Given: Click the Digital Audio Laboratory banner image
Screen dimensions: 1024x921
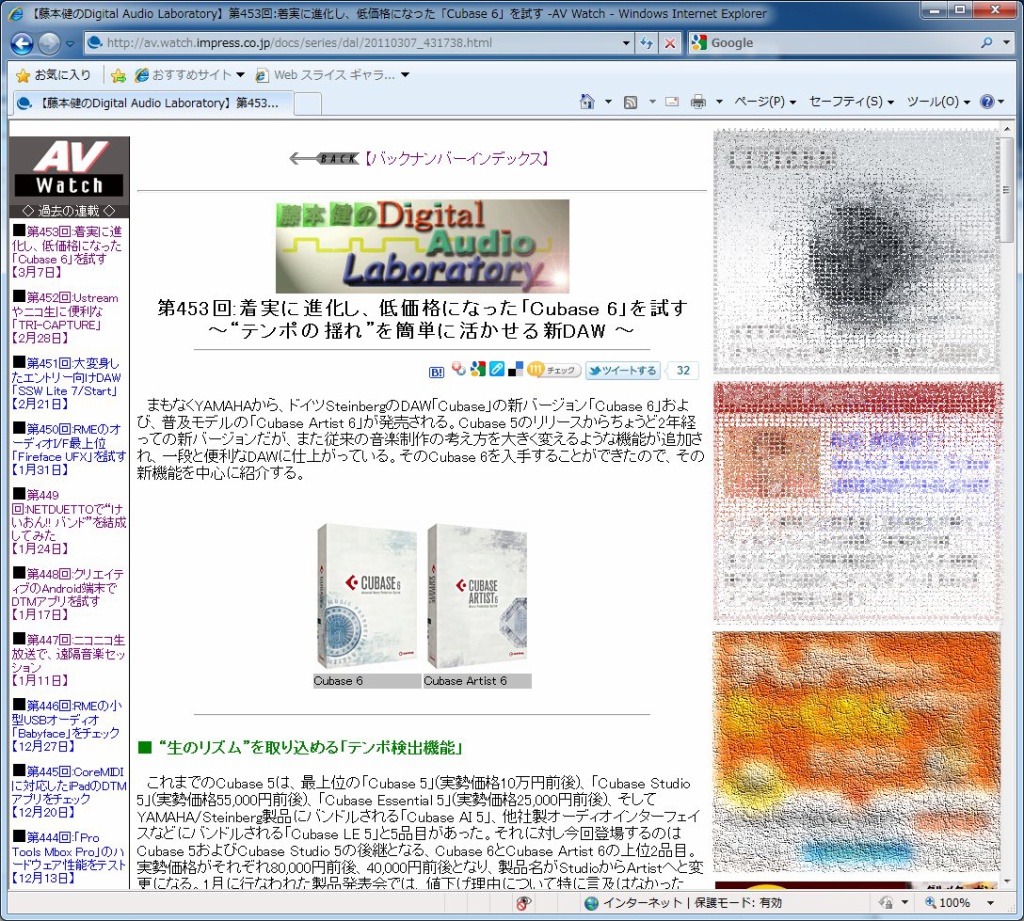Looking at the screenshot, I should (x=422, y=246).
